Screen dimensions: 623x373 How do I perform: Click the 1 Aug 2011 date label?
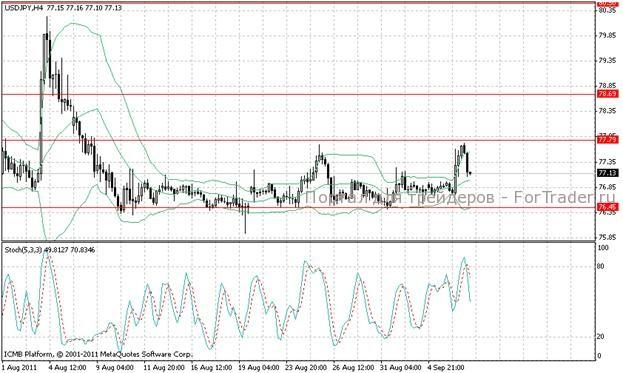pos(19,367)
